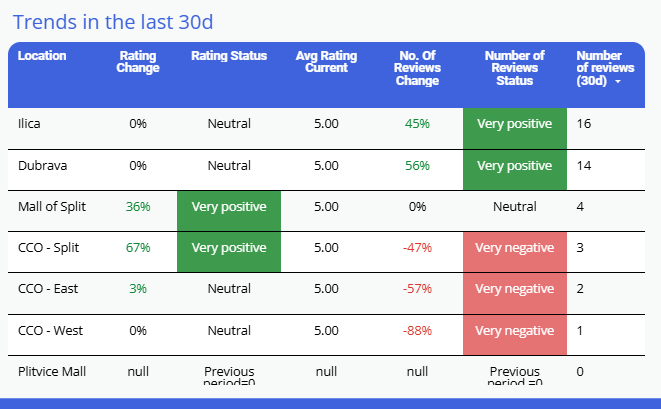Click the Avg Rating Current header

(x=326, y=62)
